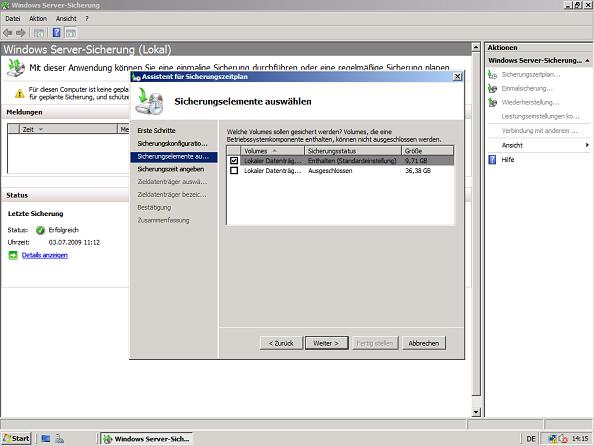Screen dimensions: 594x446
Task: Expand the Ansicht submenu arrow in Aktionen
Action: [x=587, y=145]
